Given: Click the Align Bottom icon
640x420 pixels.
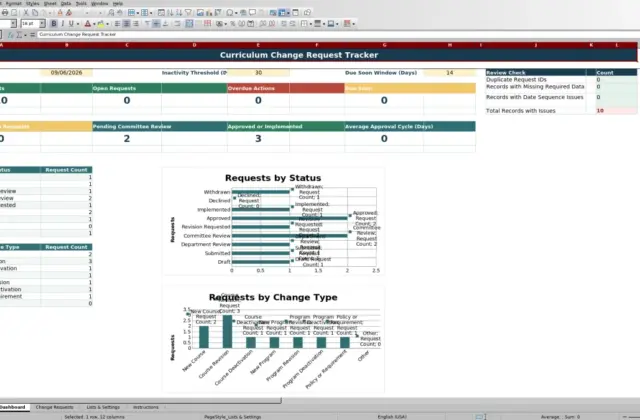Looking at the screenshot, I should [165, 24].
